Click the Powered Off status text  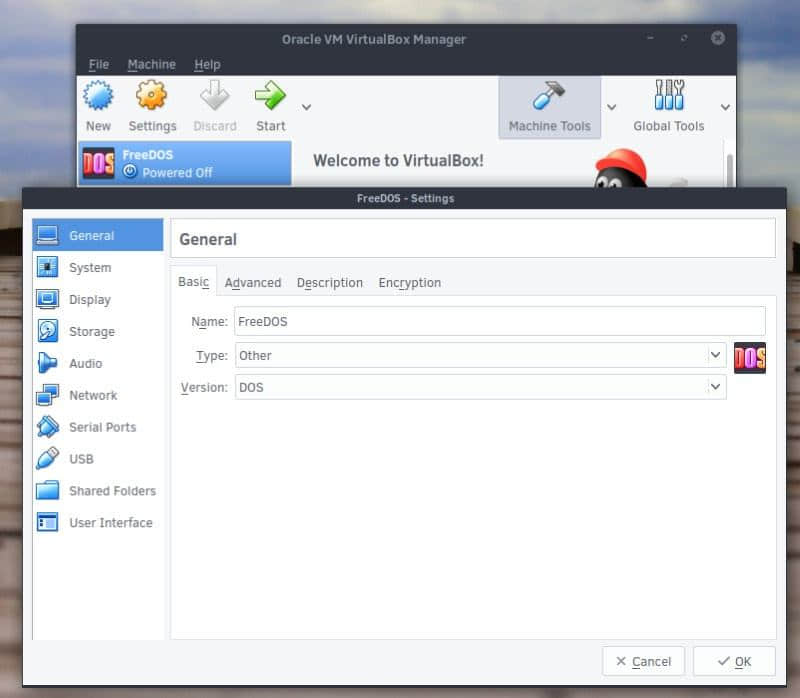(177, 173)
